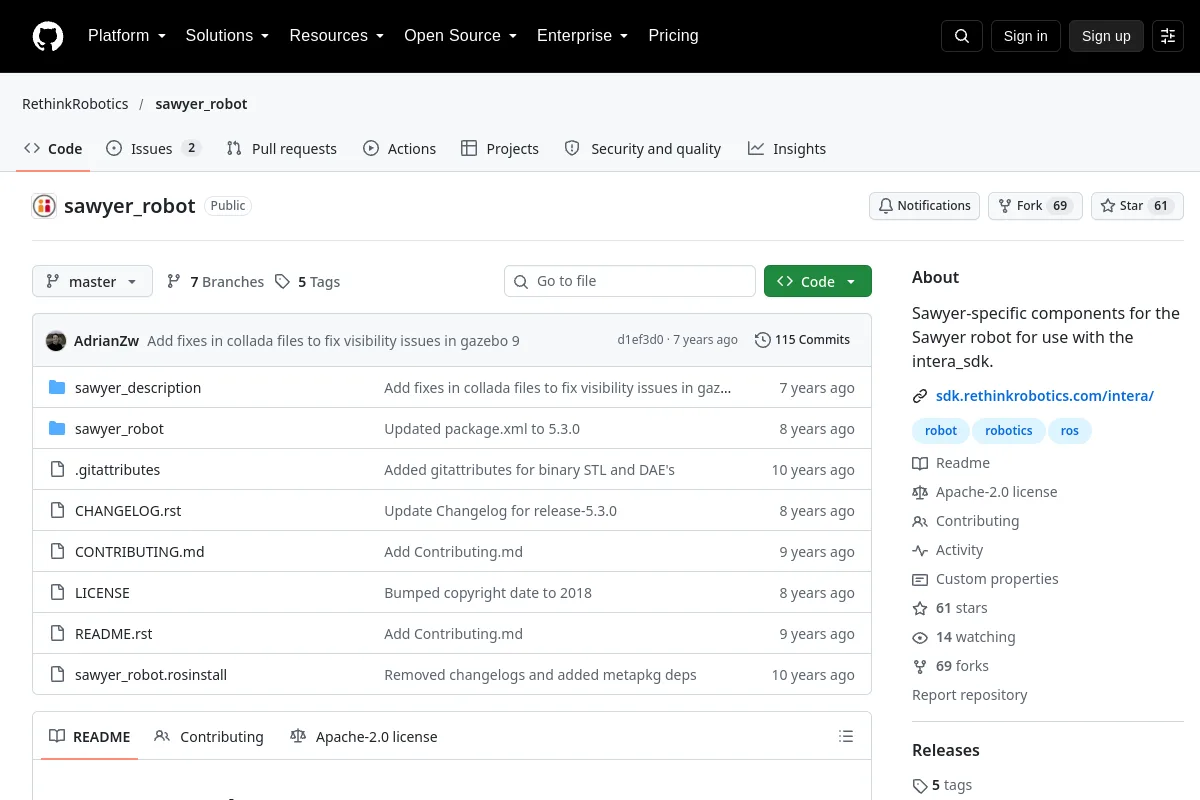Screen dimensions: 1200x800
Task: Click the sawyer_robot folder icon
Action: click(x=57, y=429)
